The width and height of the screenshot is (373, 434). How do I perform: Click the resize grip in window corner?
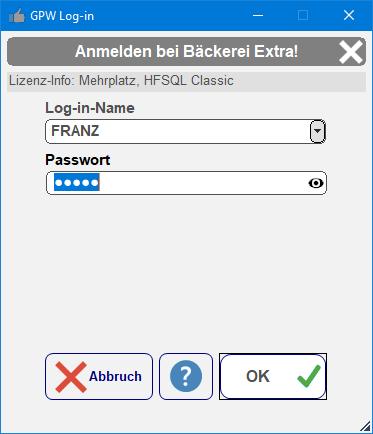[366, 426]
